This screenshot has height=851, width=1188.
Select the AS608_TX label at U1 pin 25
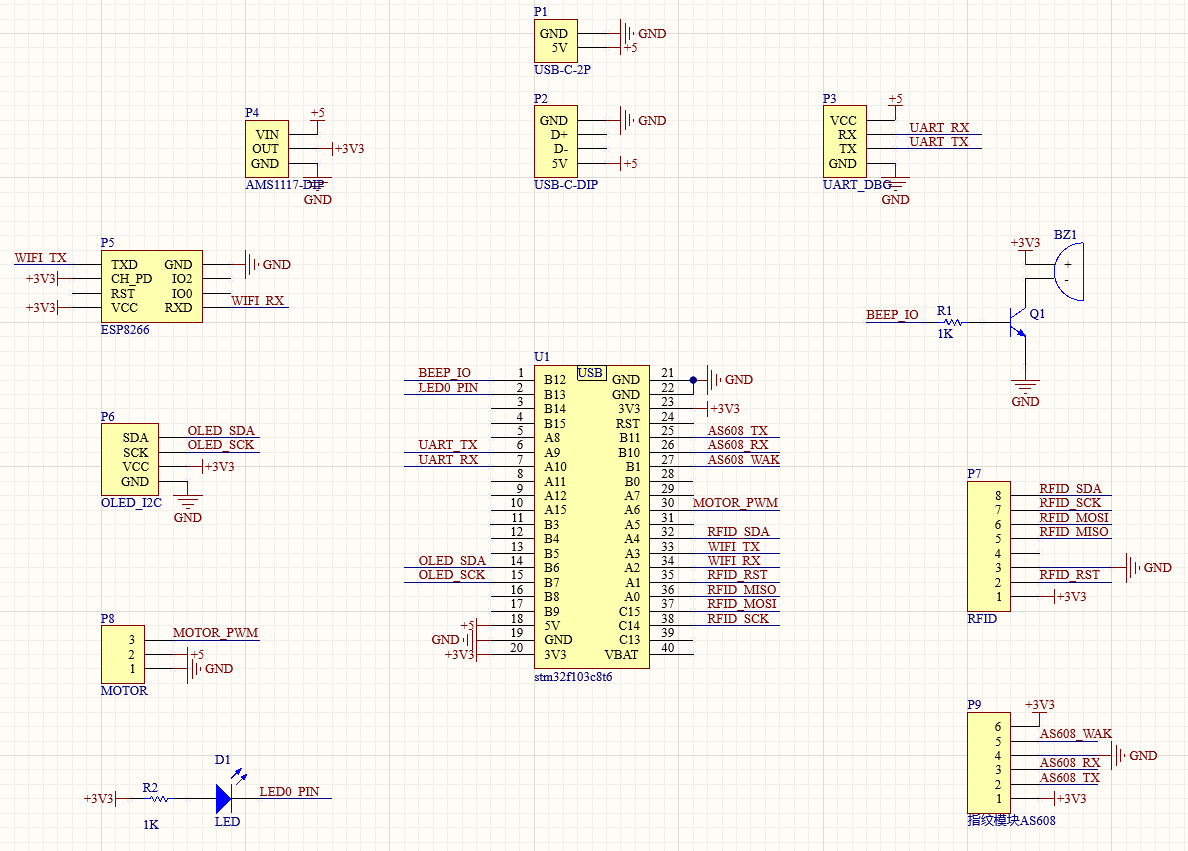point(737,430)
